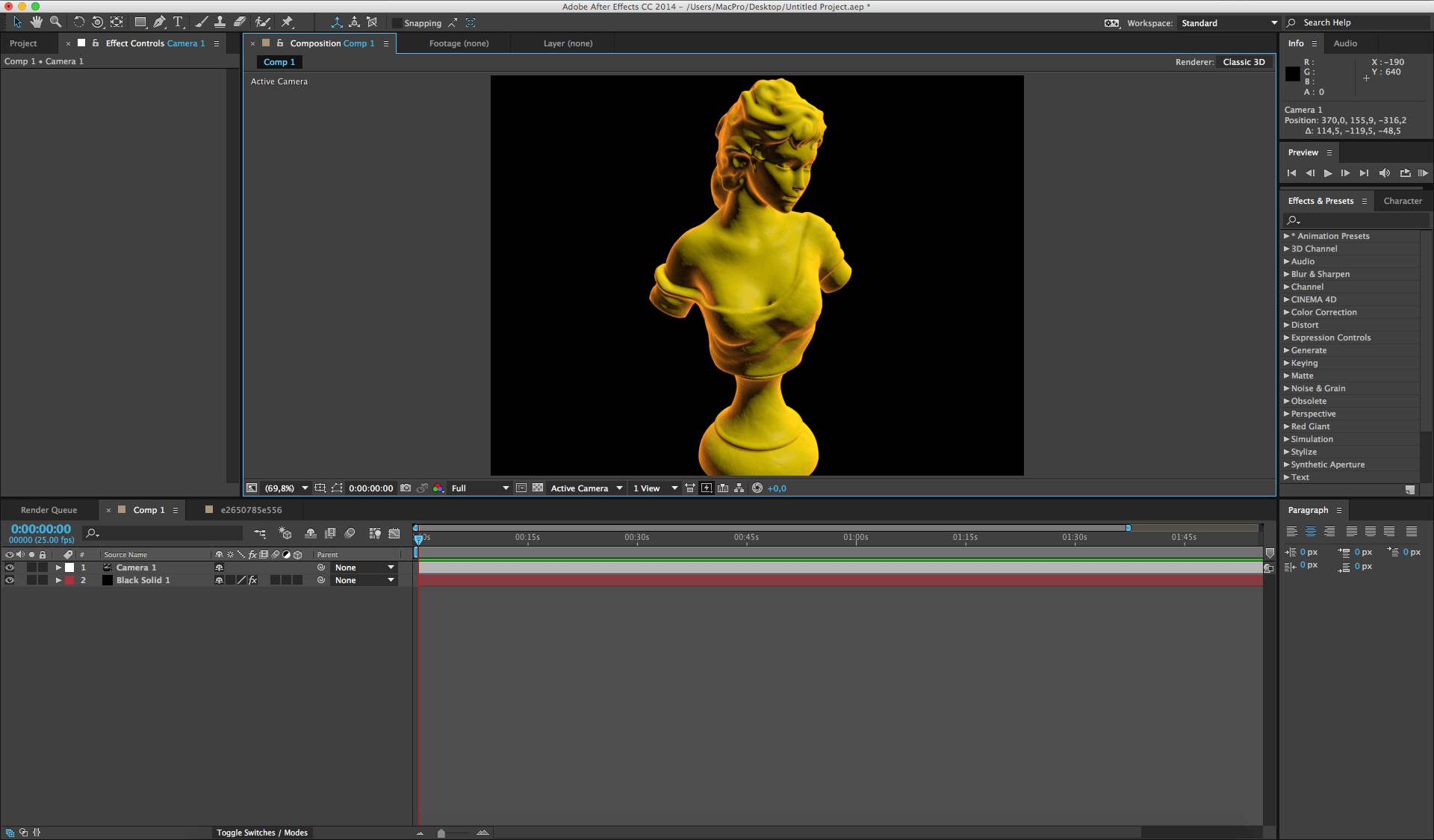The image size is (1434, 840).
Task: Toggle shy switch for Camera 1 layer
Action: 219,567
